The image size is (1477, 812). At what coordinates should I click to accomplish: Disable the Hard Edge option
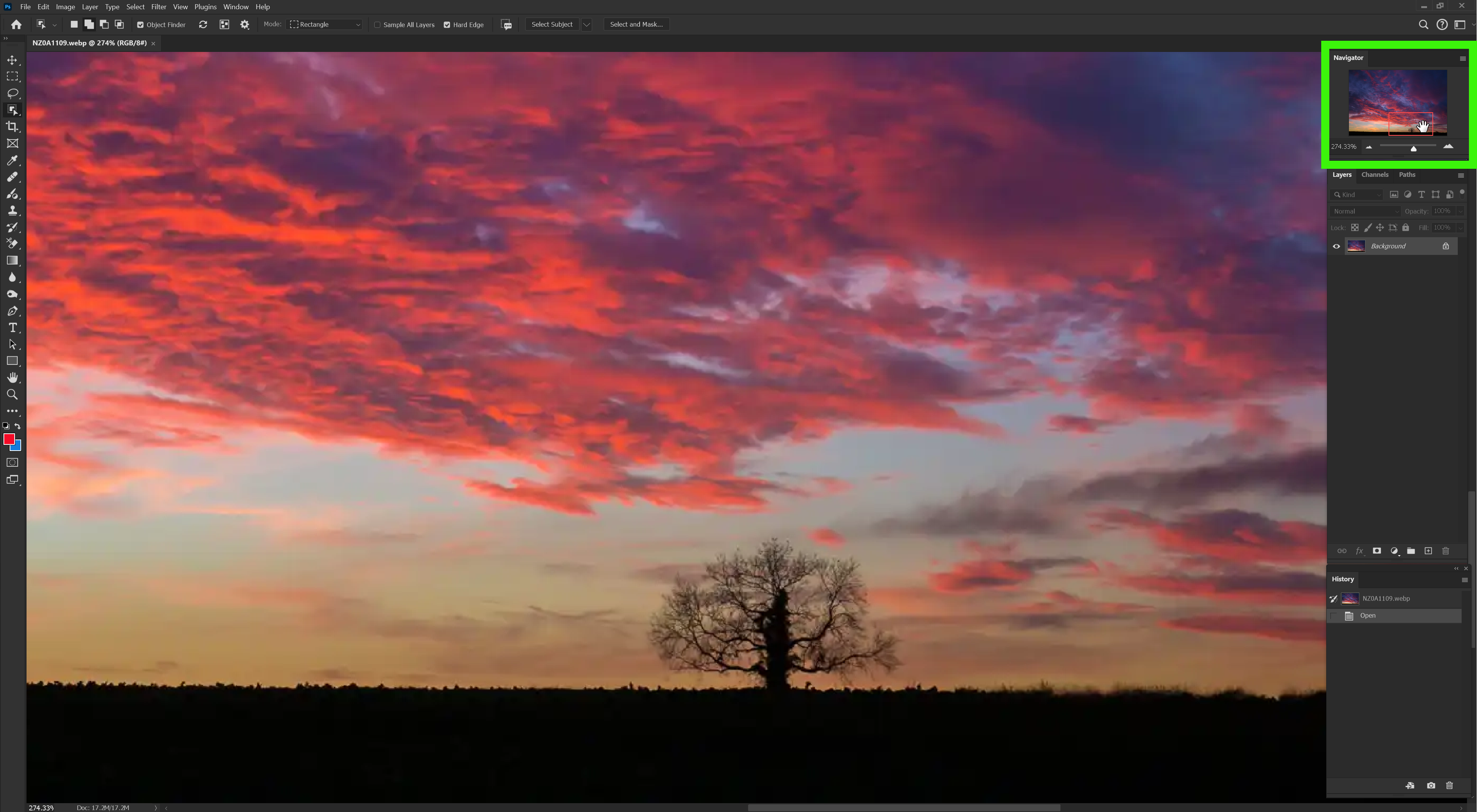tap(447, 25)
